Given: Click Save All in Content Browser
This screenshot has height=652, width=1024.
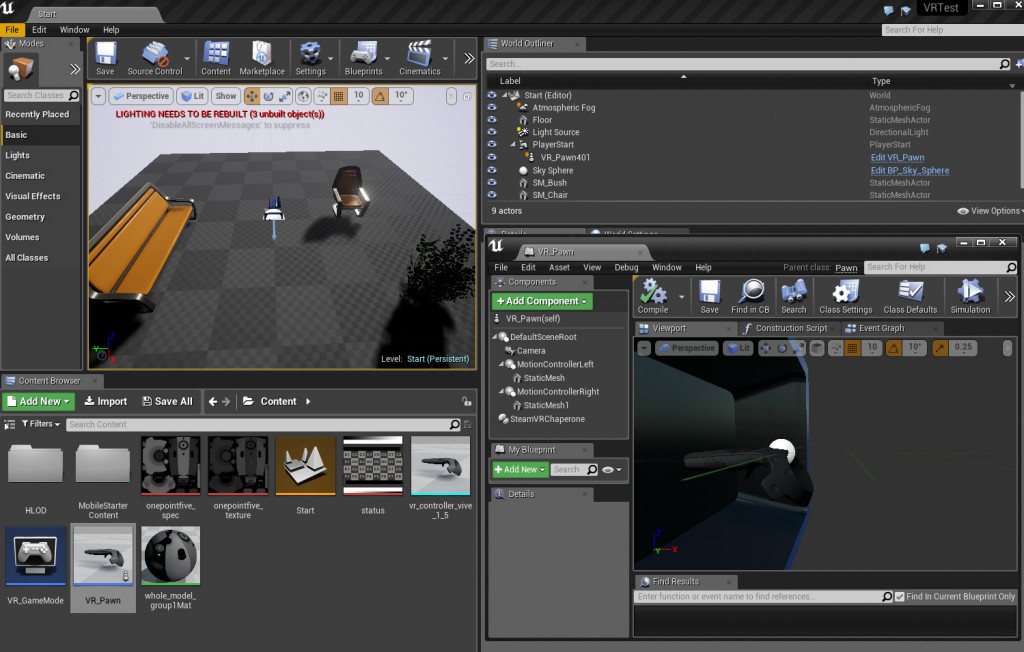Looking at the screenshot, I should click(x=168, y=402).
